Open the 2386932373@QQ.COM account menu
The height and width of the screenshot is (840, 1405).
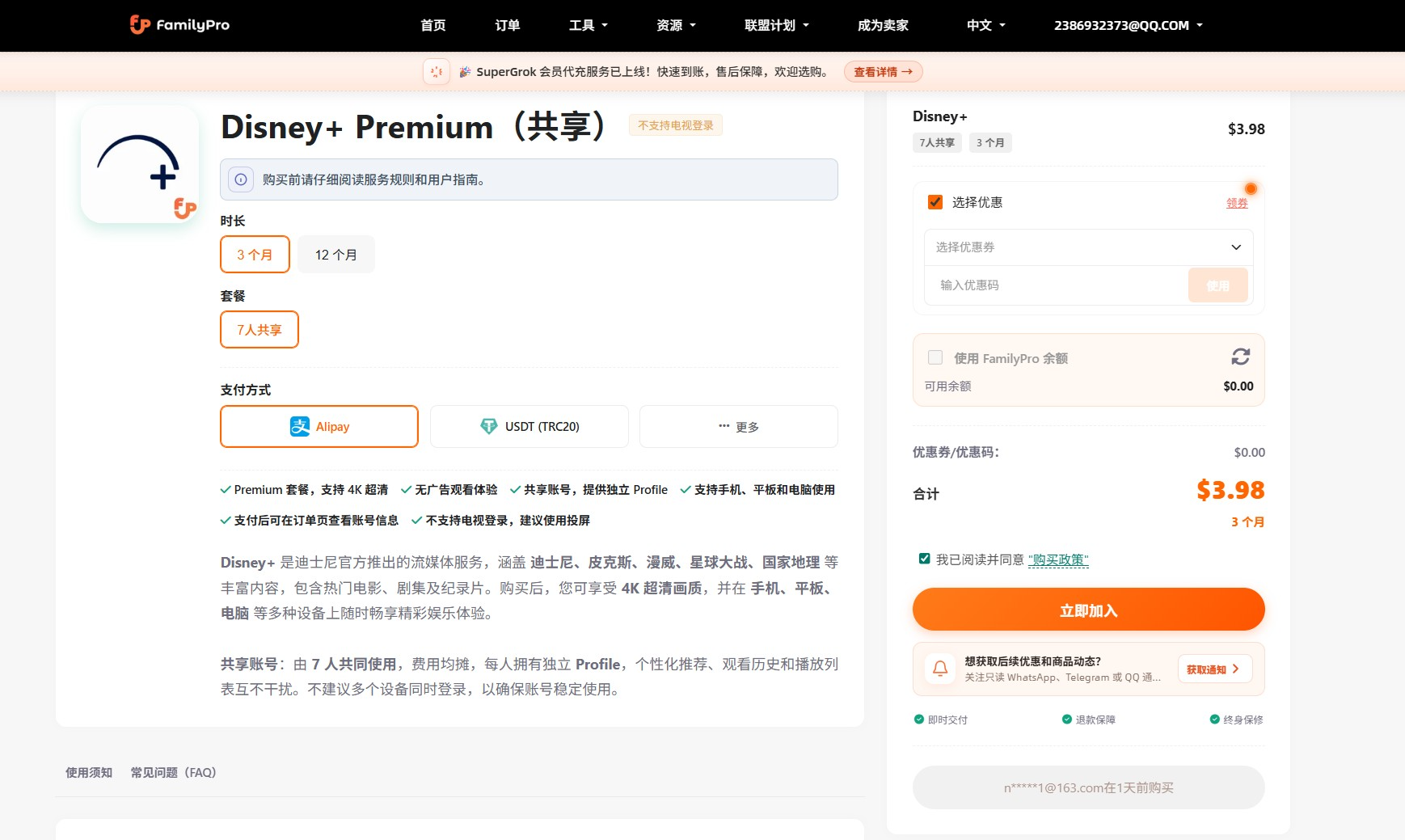pos(1129,25)
